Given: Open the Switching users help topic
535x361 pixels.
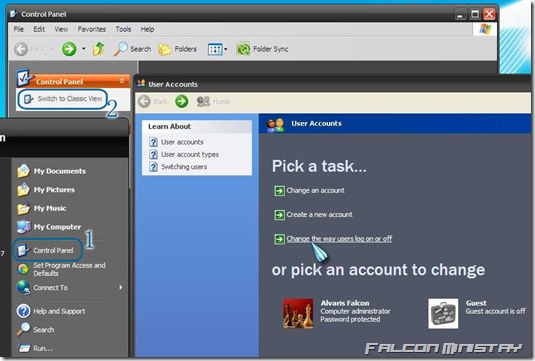Looking at the screenshot, I should [x=184, y=167].
